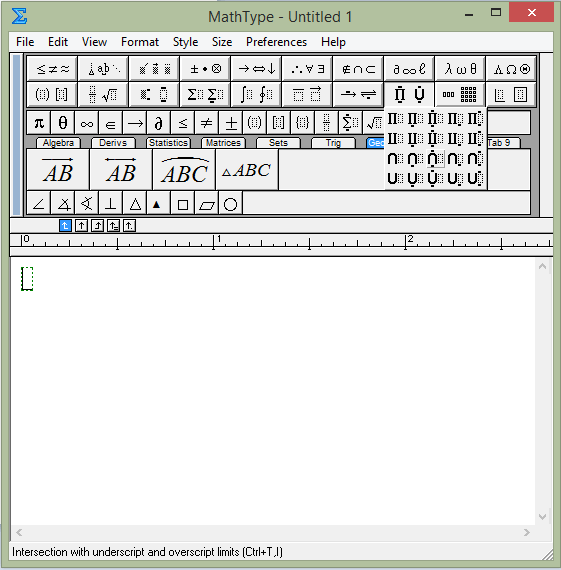561x570 pixels.
Task: Insert the ABC arc expression
Action: (x=184, y=169)
